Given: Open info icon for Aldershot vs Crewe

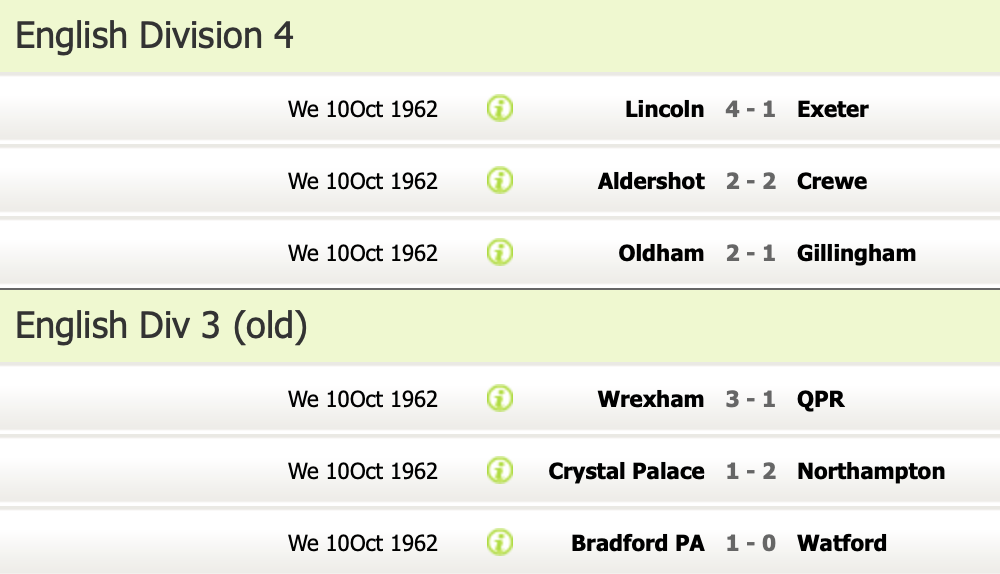Looking at the screenshot, I should tap(500, 181).
